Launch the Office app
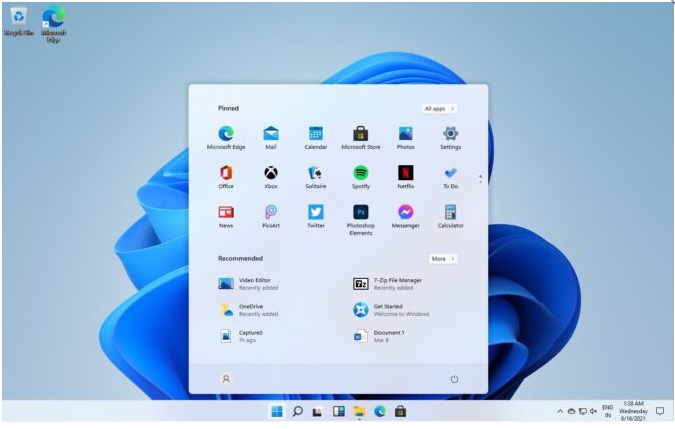 [226, 177]
